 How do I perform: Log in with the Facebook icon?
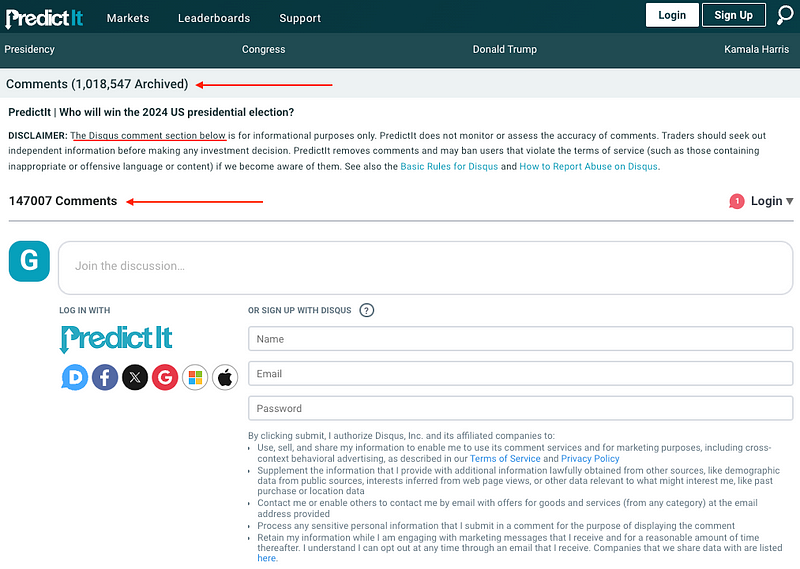(105, 377)
